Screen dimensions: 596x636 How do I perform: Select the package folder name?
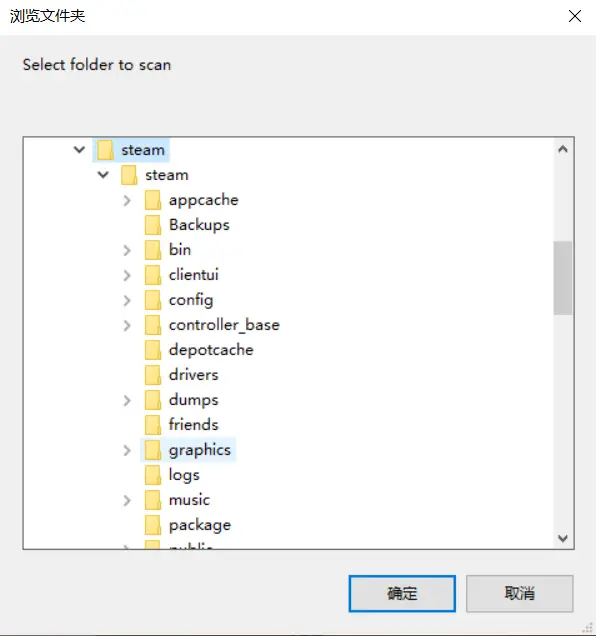200,526
